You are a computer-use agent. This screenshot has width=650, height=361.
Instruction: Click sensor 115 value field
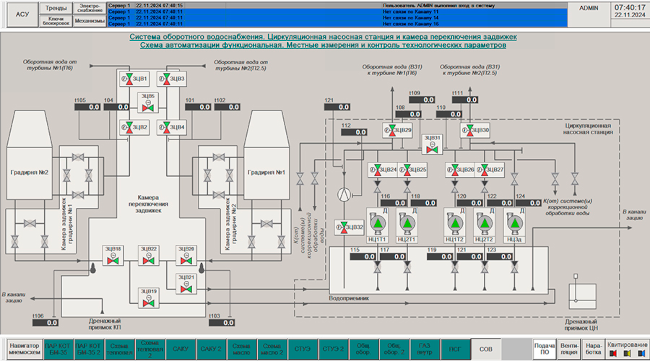click(363, 257)
